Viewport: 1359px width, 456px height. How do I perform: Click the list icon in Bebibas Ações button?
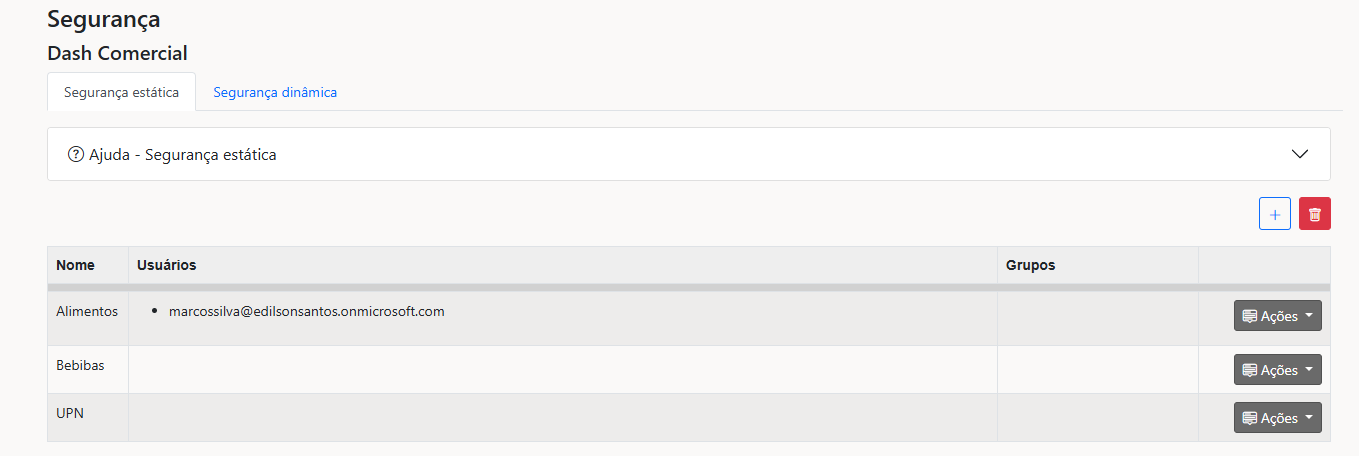[x=1249, y=370]
